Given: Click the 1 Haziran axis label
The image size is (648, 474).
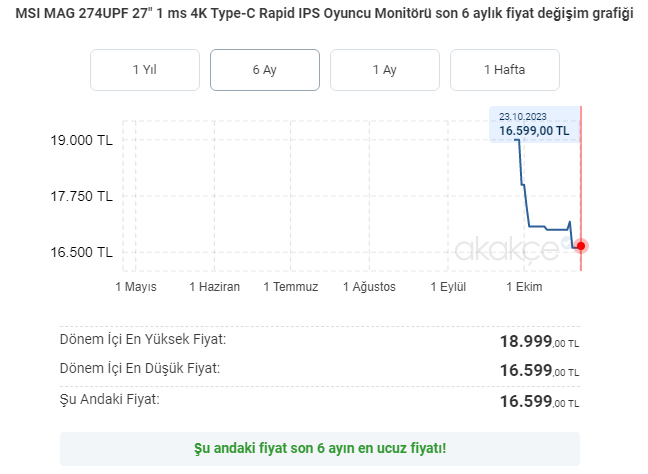Looking at the screenshot, I should (x=214, y=287).
